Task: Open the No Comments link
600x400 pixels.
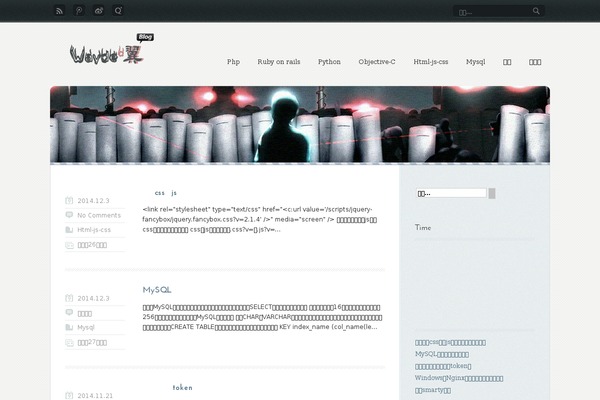Action: point(99,215)
